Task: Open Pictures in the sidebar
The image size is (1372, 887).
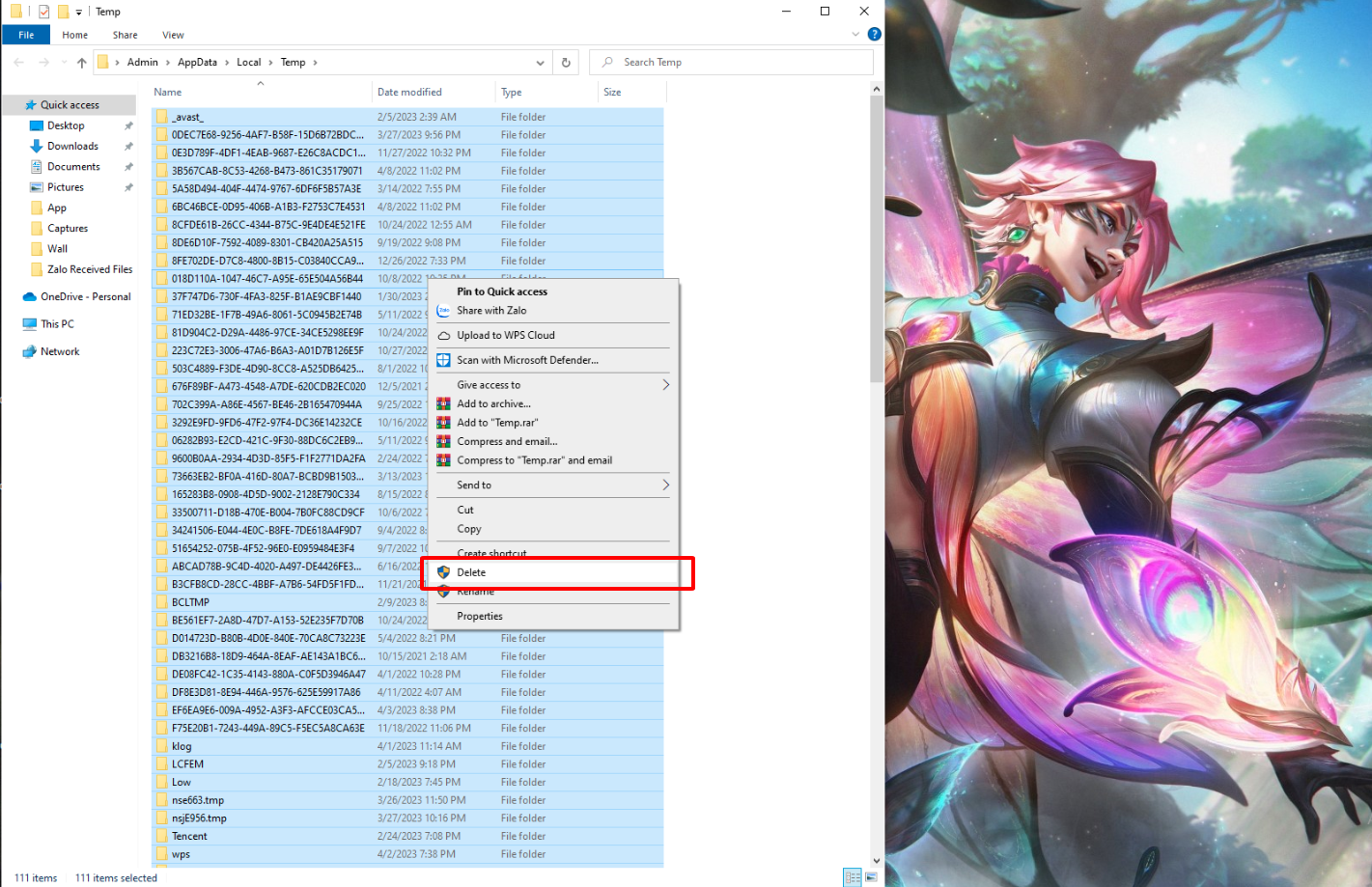Action: 66,187
